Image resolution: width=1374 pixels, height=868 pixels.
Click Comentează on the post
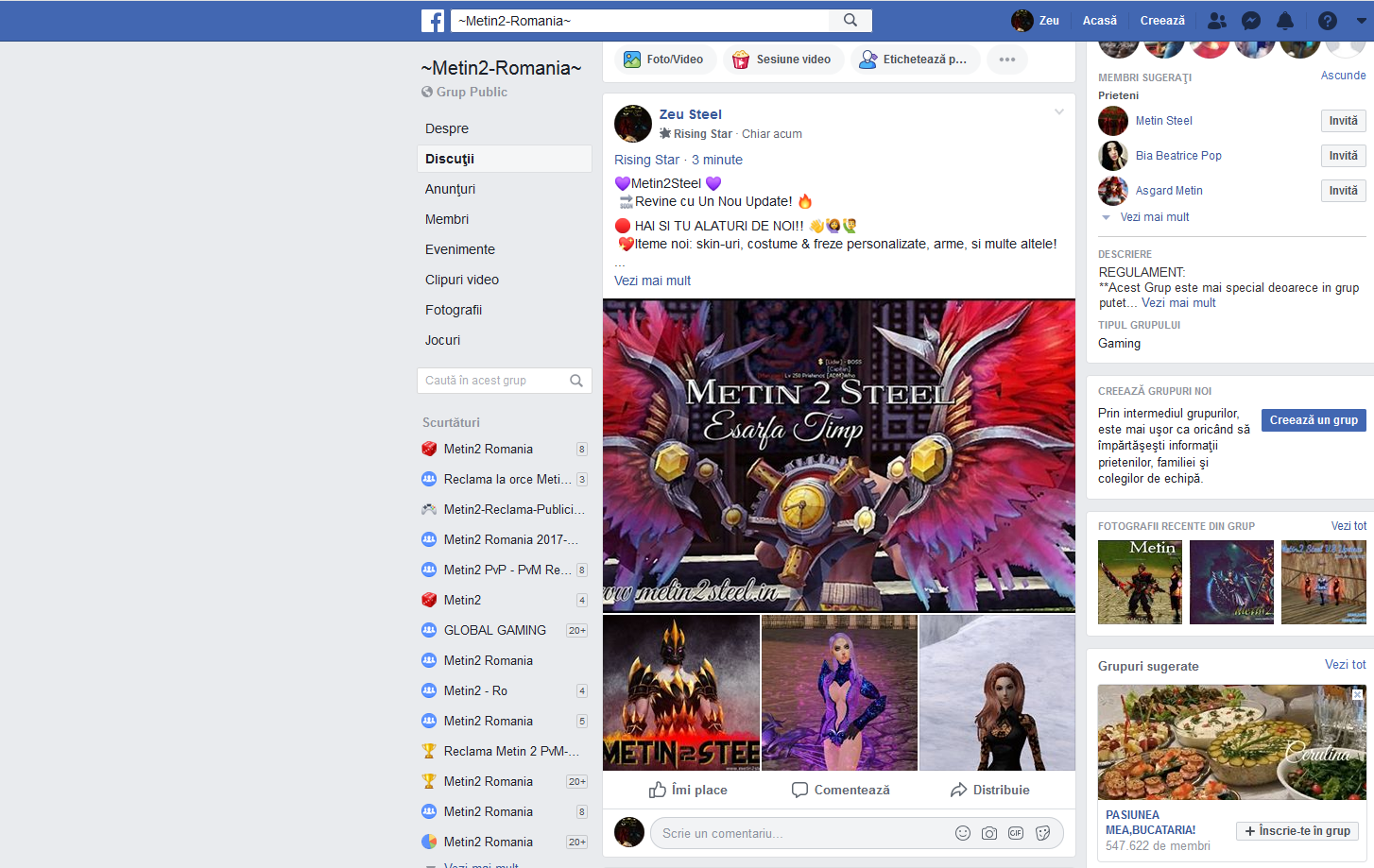tap(840, 790)
